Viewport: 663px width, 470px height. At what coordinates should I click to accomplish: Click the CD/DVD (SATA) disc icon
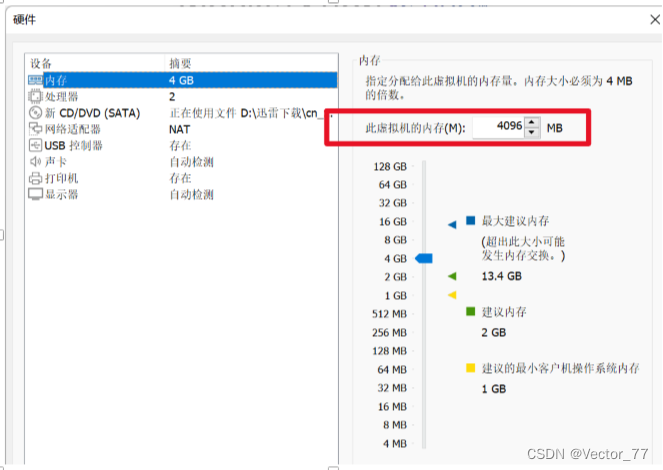[x=35, y=113]
